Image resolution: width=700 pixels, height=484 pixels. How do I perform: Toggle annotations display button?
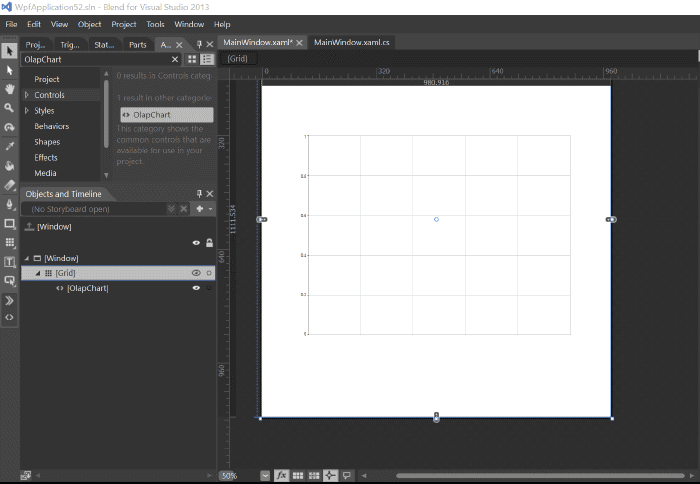346,476
